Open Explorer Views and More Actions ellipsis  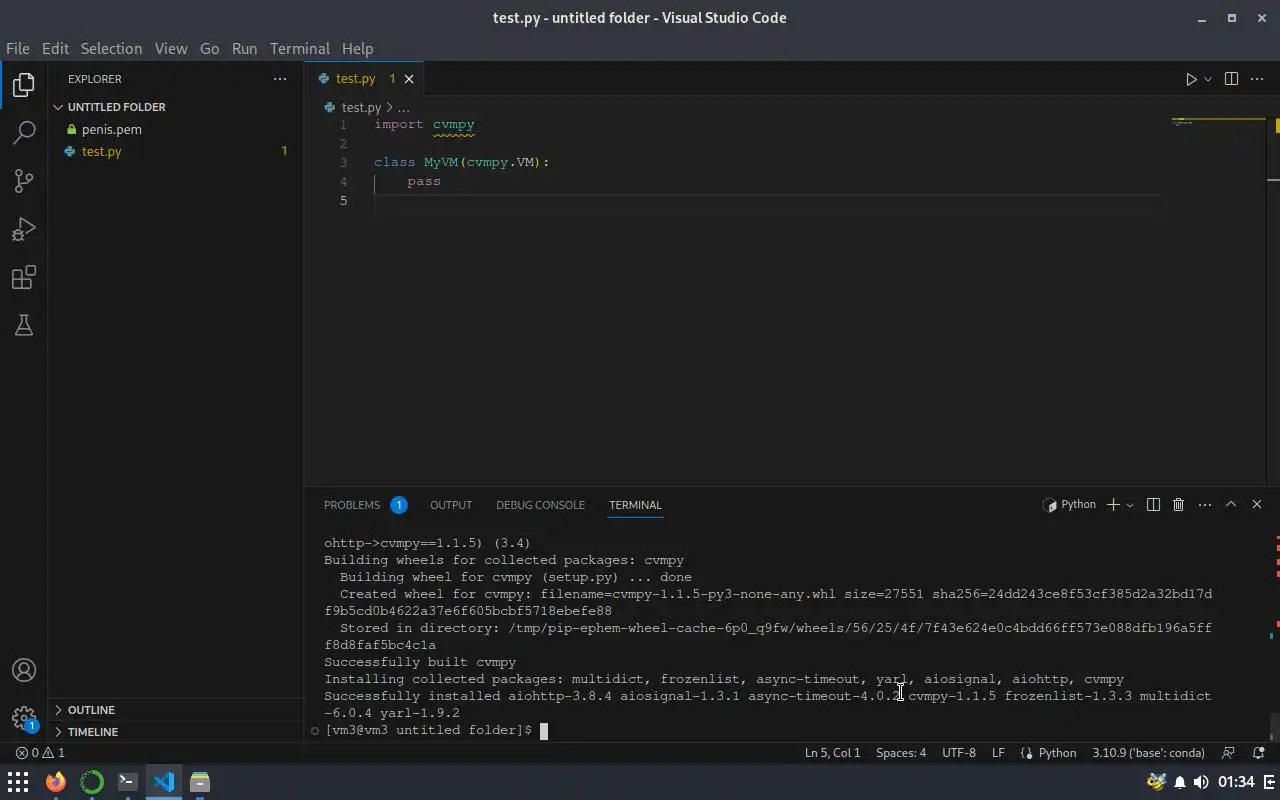[280, 79]
